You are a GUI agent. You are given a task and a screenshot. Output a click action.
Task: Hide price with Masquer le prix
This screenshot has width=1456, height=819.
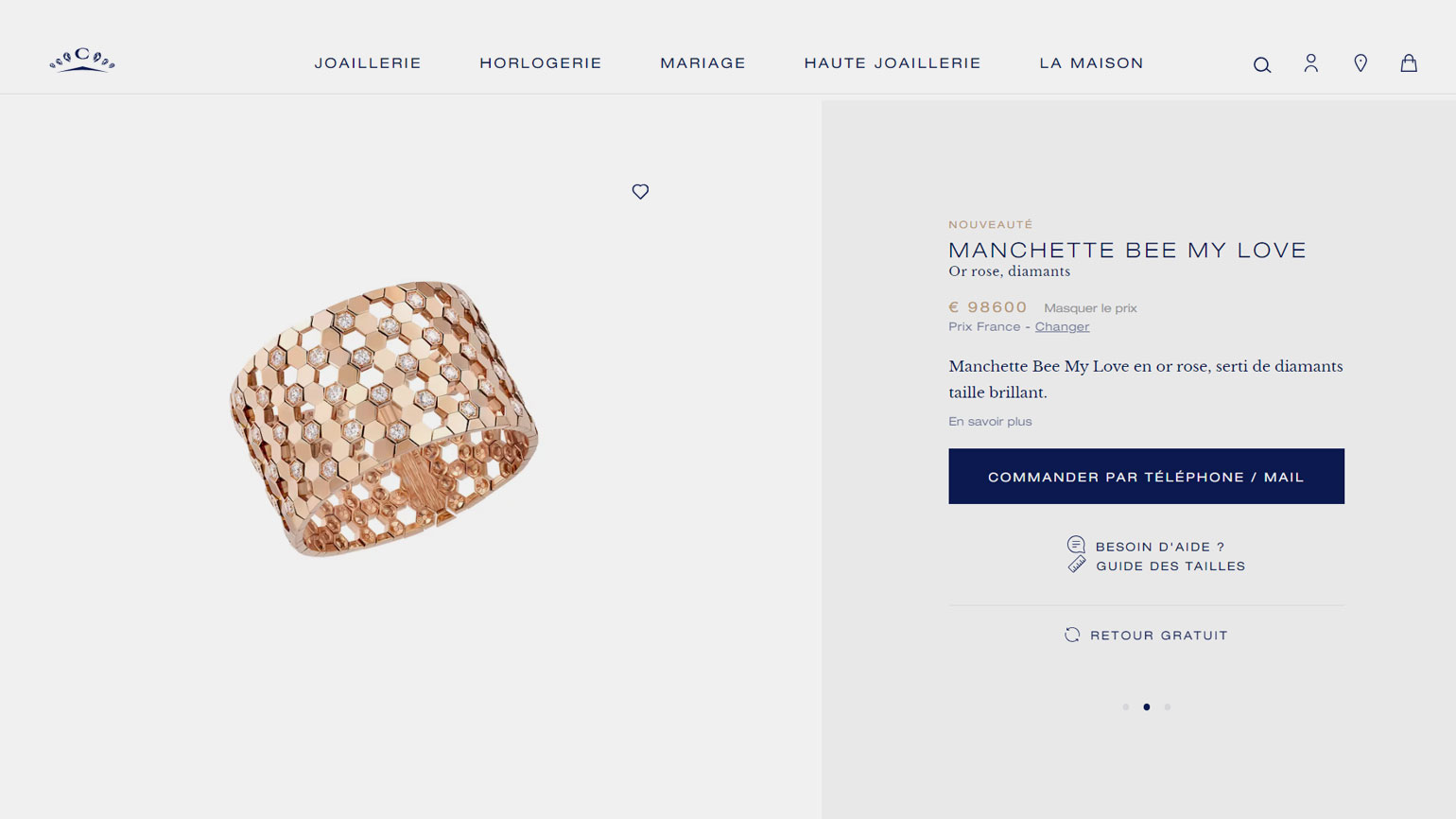[x=1090, y=308]
